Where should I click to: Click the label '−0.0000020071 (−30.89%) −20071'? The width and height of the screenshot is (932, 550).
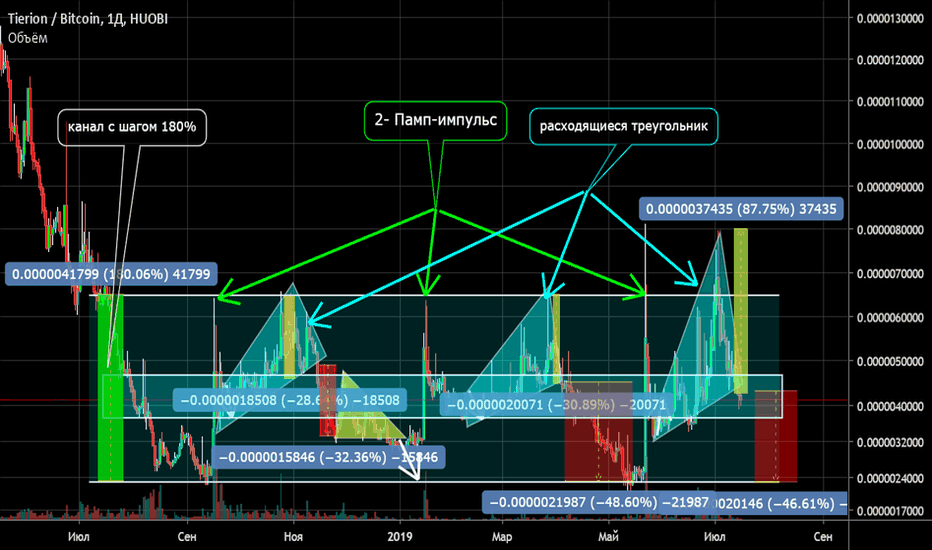click(557, 405)
